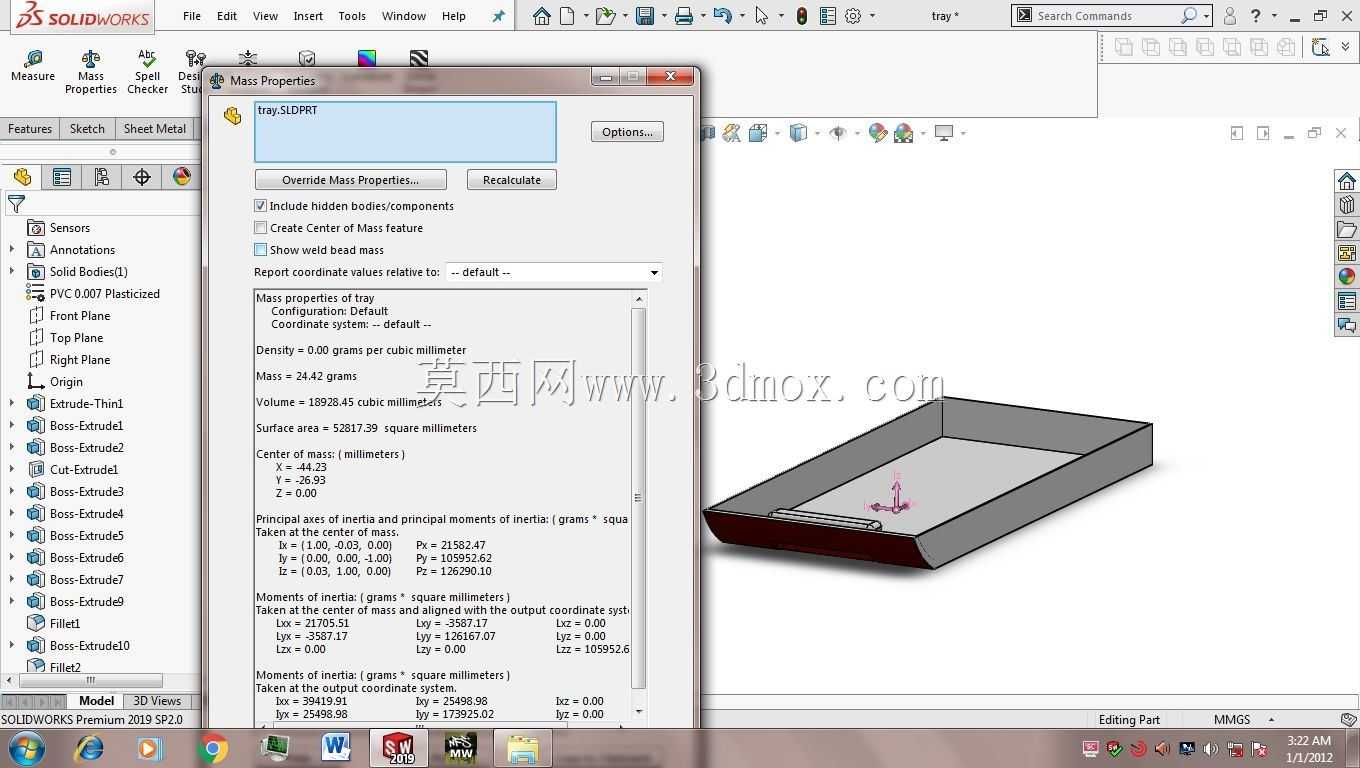Screen dimensions: 1360x768
Task: Open Custom Properties in the task pane
Action: pyautogui.click(x=1347, y=301)
